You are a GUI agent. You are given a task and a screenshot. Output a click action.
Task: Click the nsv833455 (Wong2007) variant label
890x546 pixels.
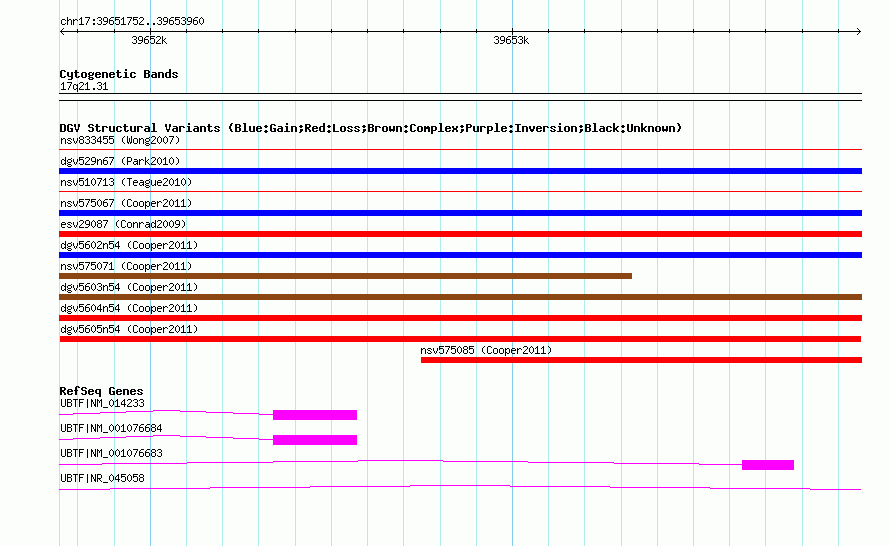click(x=120, y=140)
